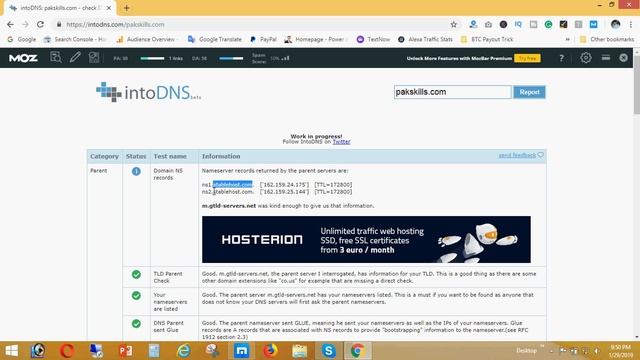The height and width of the screenshot is (360, 640).
Task: Open PowerPoint in taskbar
Action: pos(125,351)
